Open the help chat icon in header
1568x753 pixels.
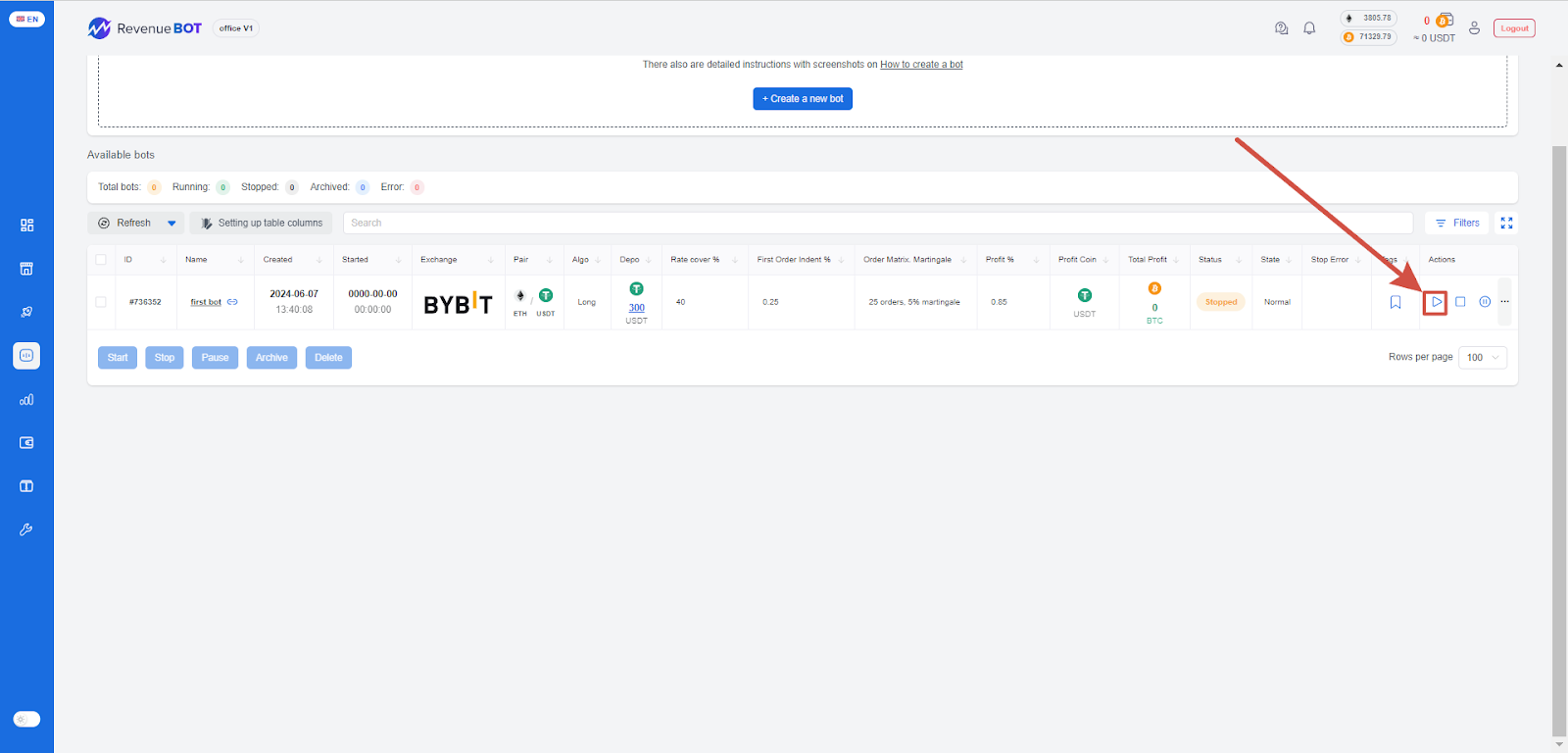[1281, 28]
